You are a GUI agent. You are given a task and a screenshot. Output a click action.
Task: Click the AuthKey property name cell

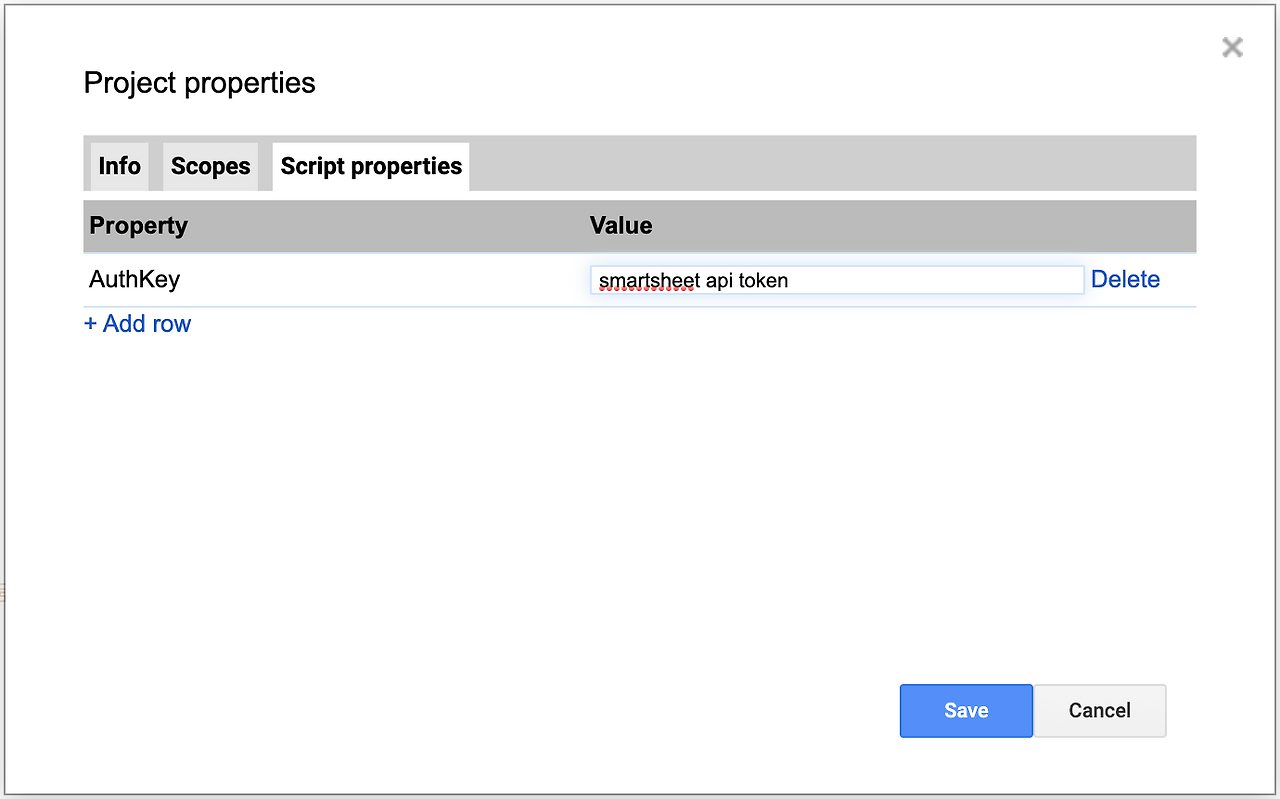(x=135, y=279)
